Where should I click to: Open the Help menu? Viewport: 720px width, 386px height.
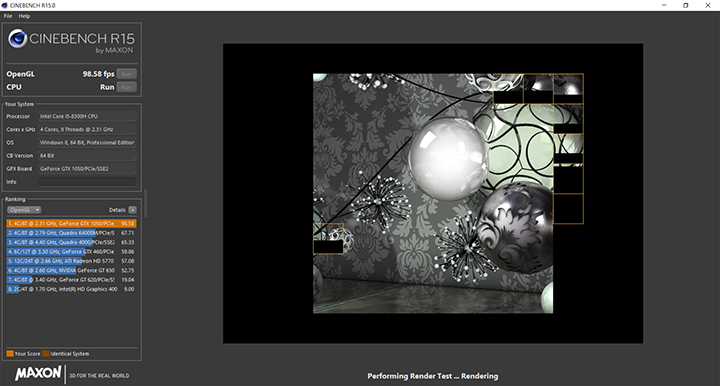click(24, 16)
